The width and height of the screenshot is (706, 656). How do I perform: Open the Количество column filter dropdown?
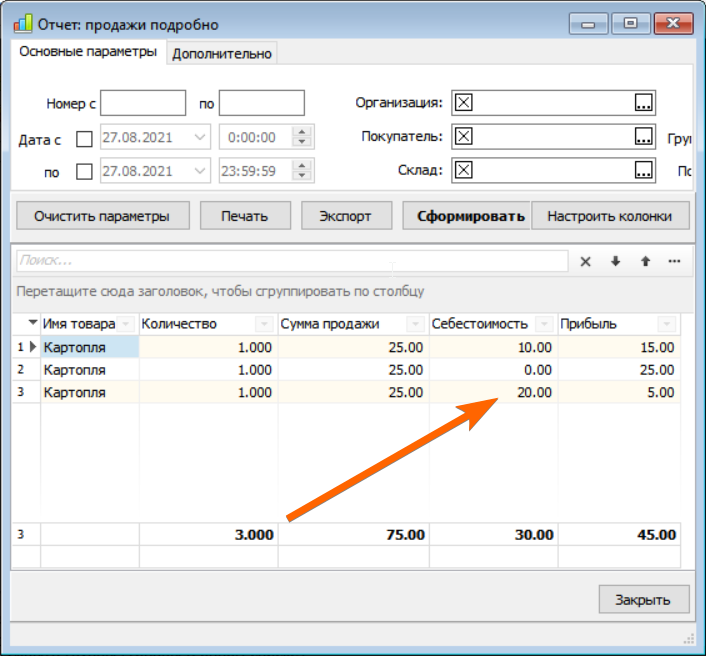click(264, 324)
